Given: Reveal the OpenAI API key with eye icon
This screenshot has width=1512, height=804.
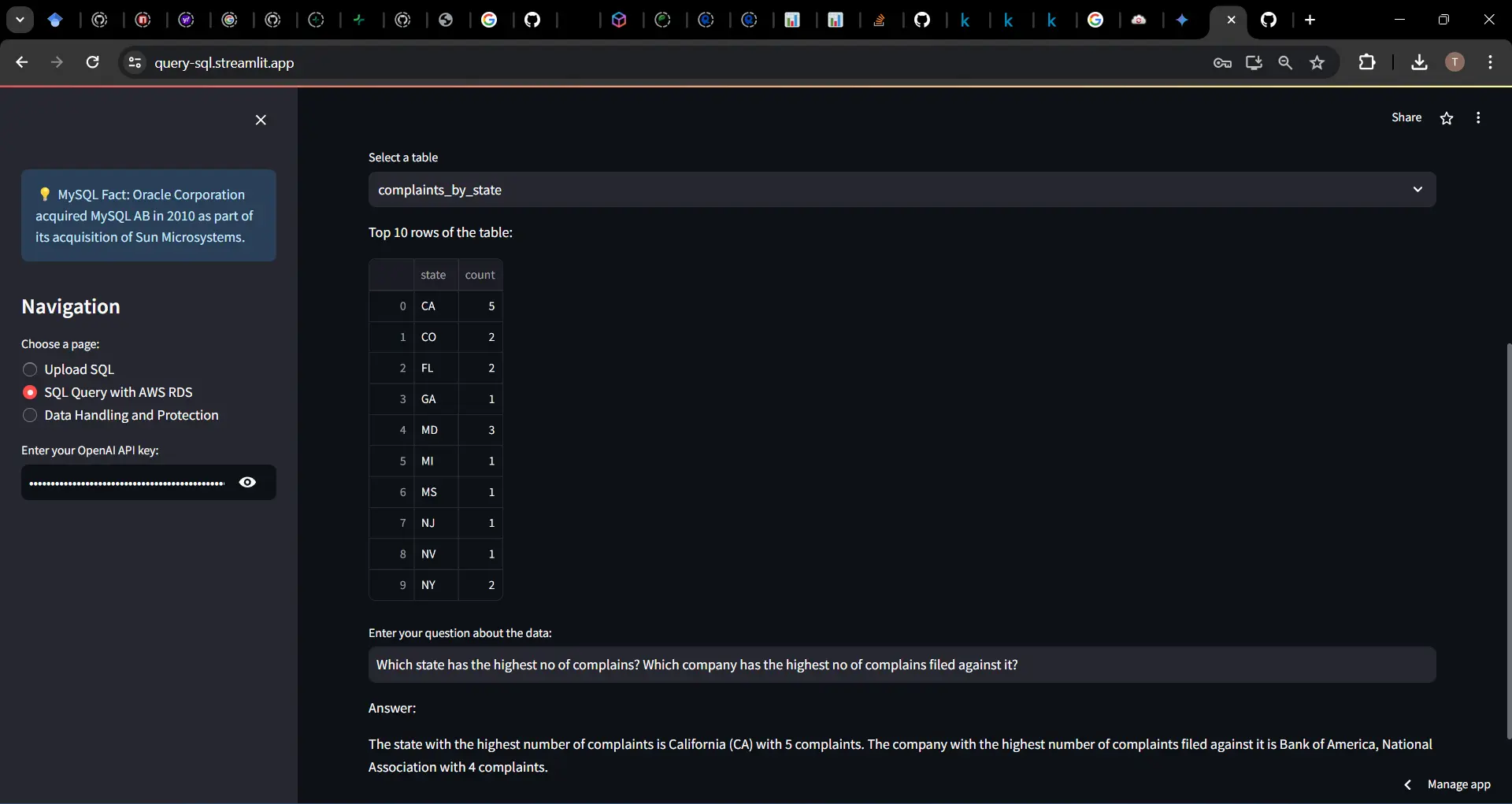Looking at the screenshot, I should (247, 482).
